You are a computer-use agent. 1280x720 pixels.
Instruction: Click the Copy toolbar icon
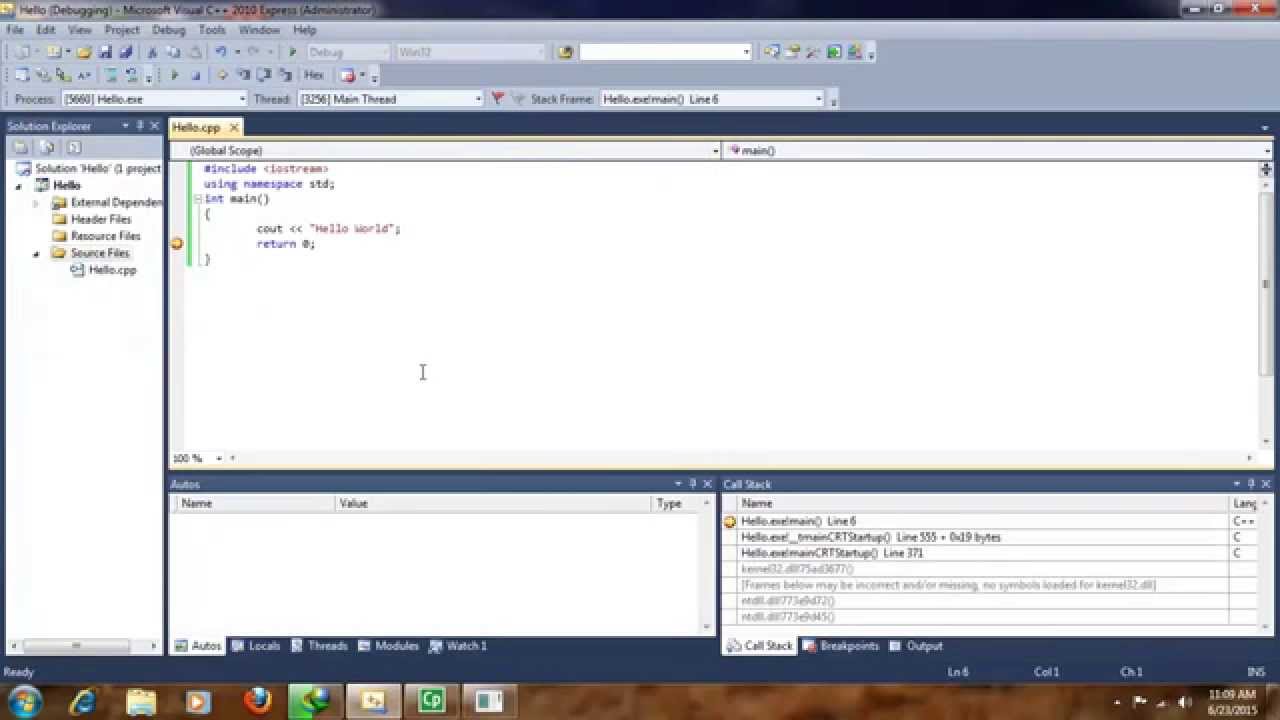[173, 52]
